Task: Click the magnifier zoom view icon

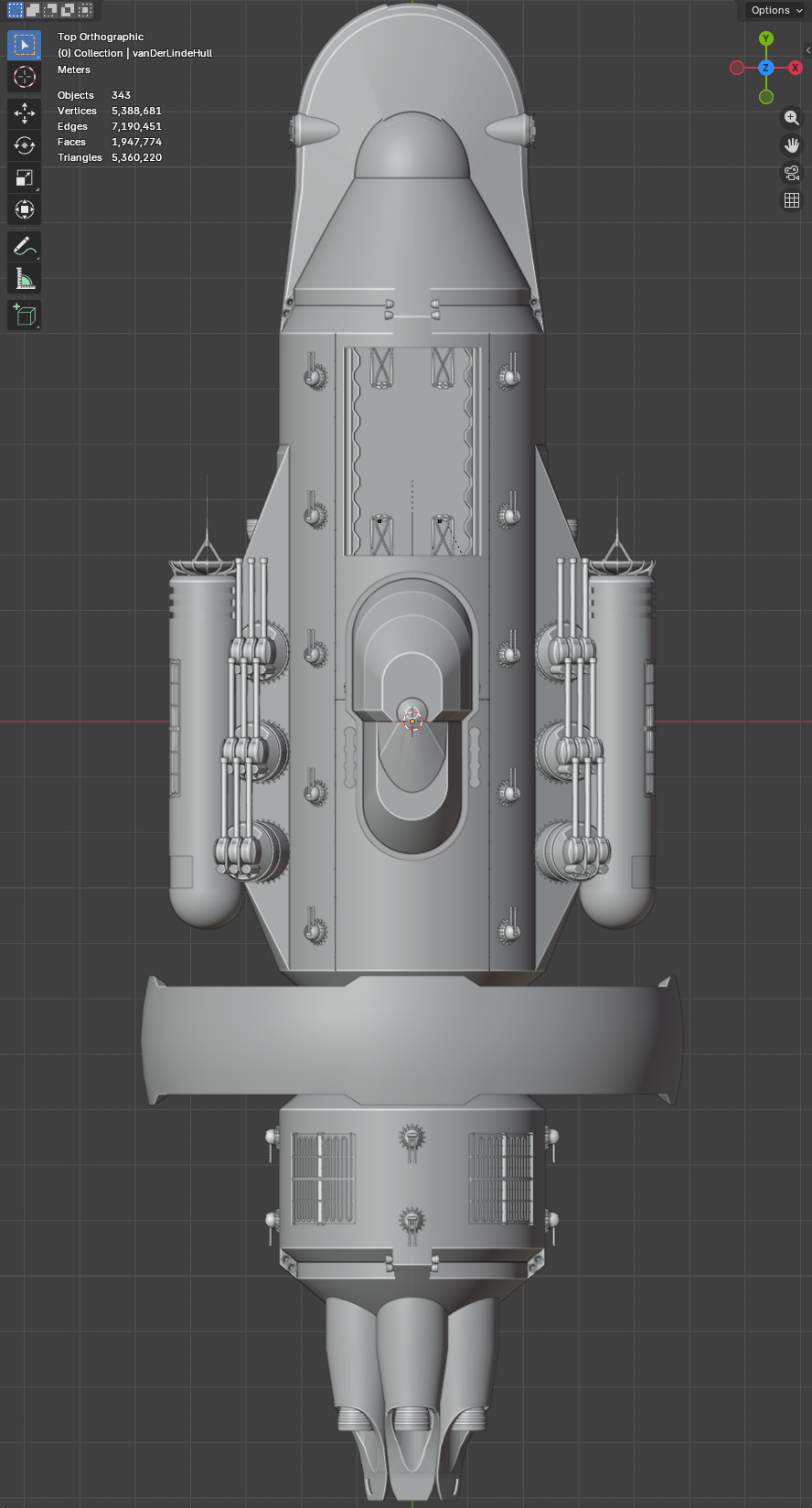Action: 792,118
